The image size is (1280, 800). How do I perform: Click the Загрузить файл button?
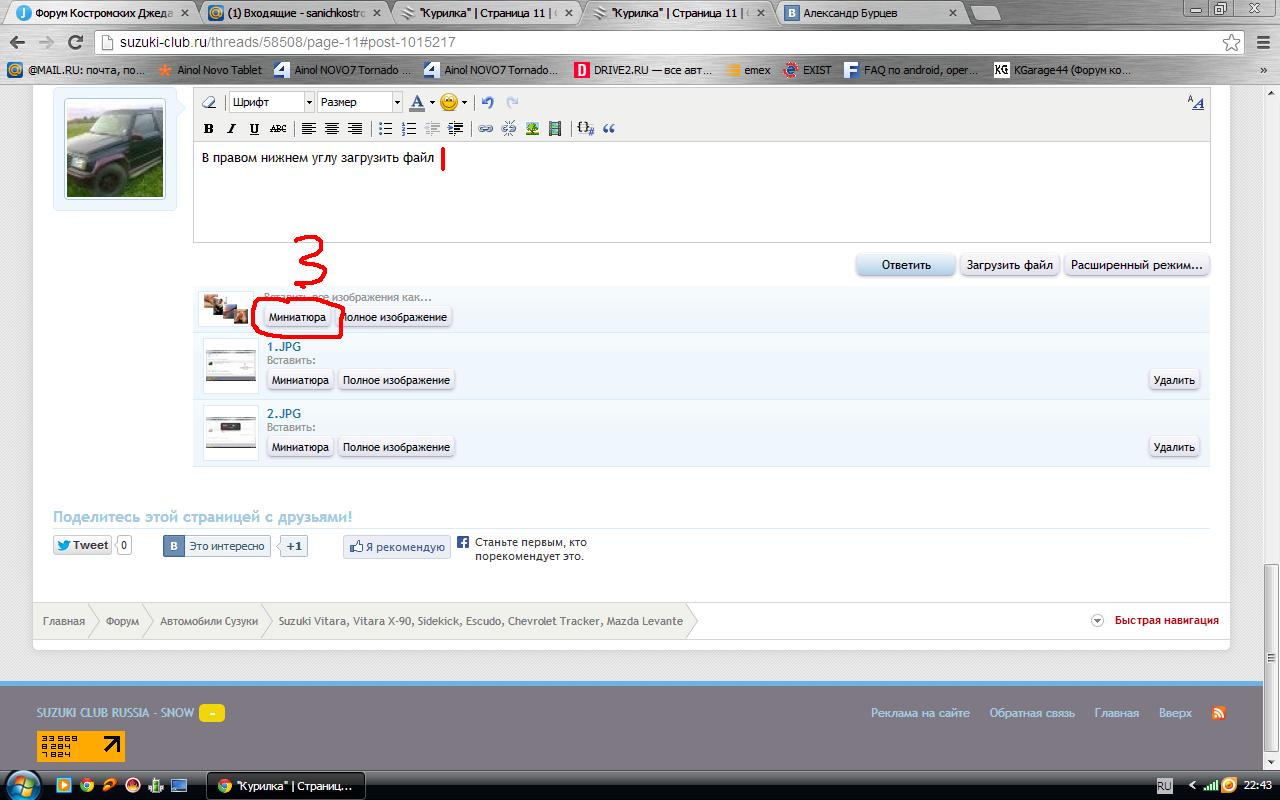pos(1009,265)
